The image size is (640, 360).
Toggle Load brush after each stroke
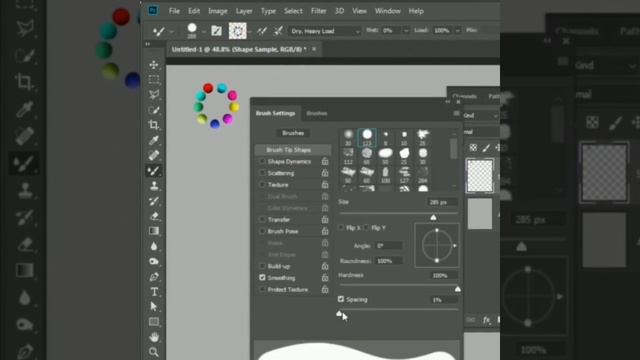(262, 31)
